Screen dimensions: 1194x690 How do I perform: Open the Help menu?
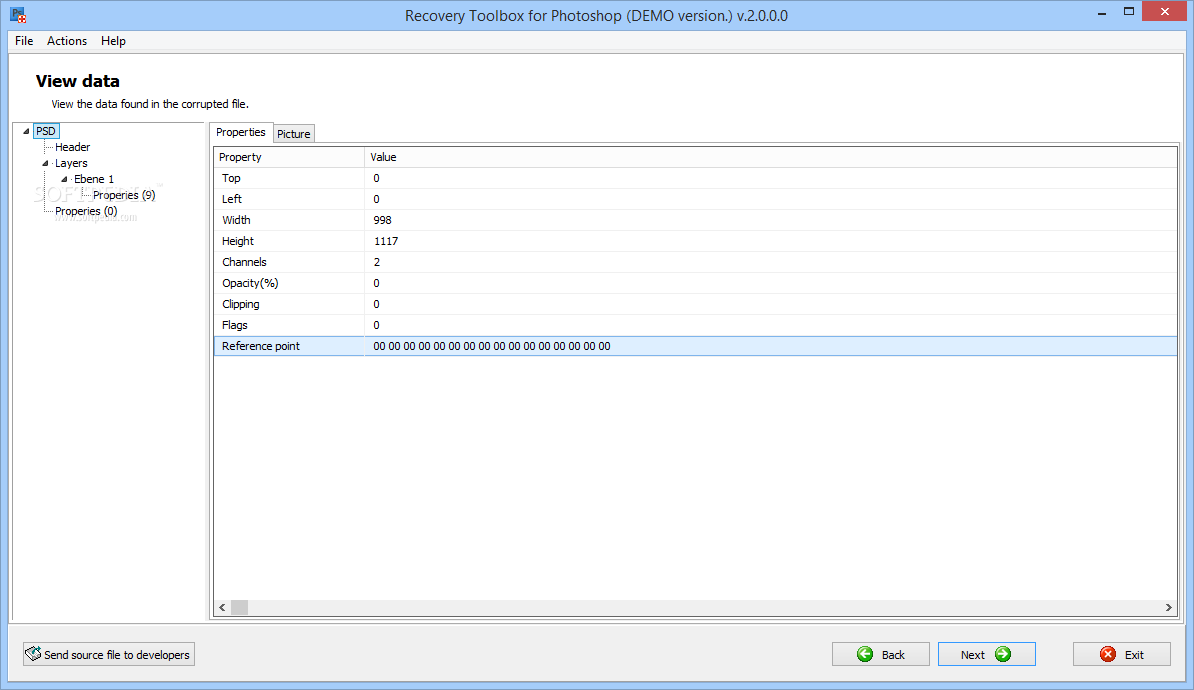click(x=113, y=41)
